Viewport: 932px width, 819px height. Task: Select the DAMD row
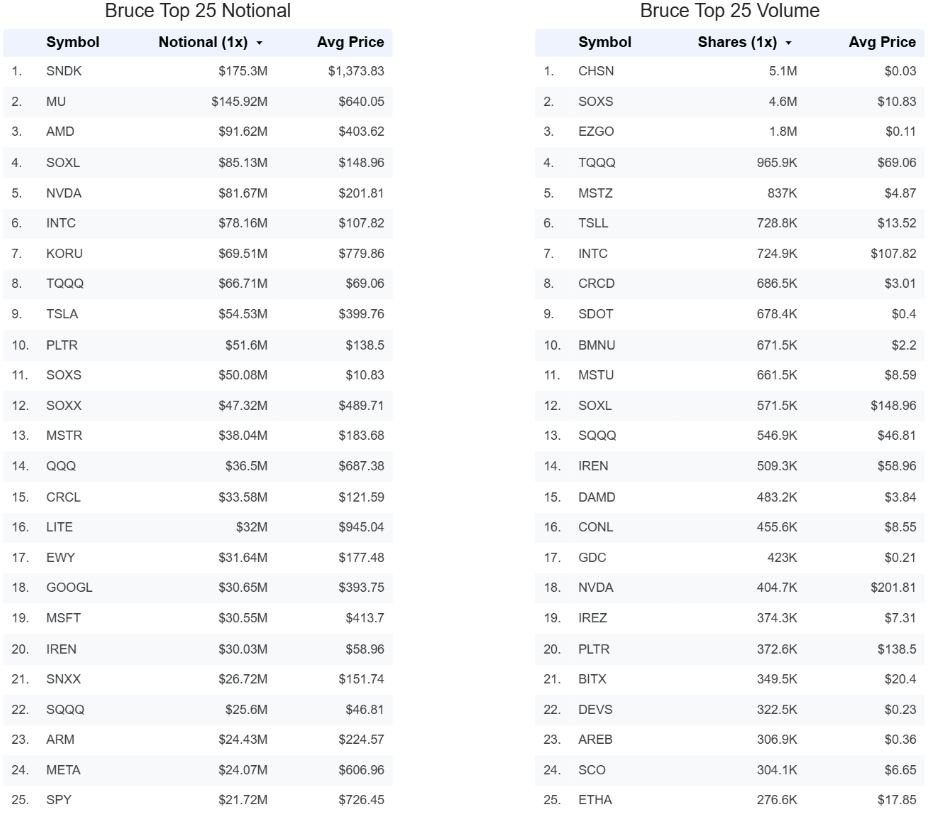(730, 497)
